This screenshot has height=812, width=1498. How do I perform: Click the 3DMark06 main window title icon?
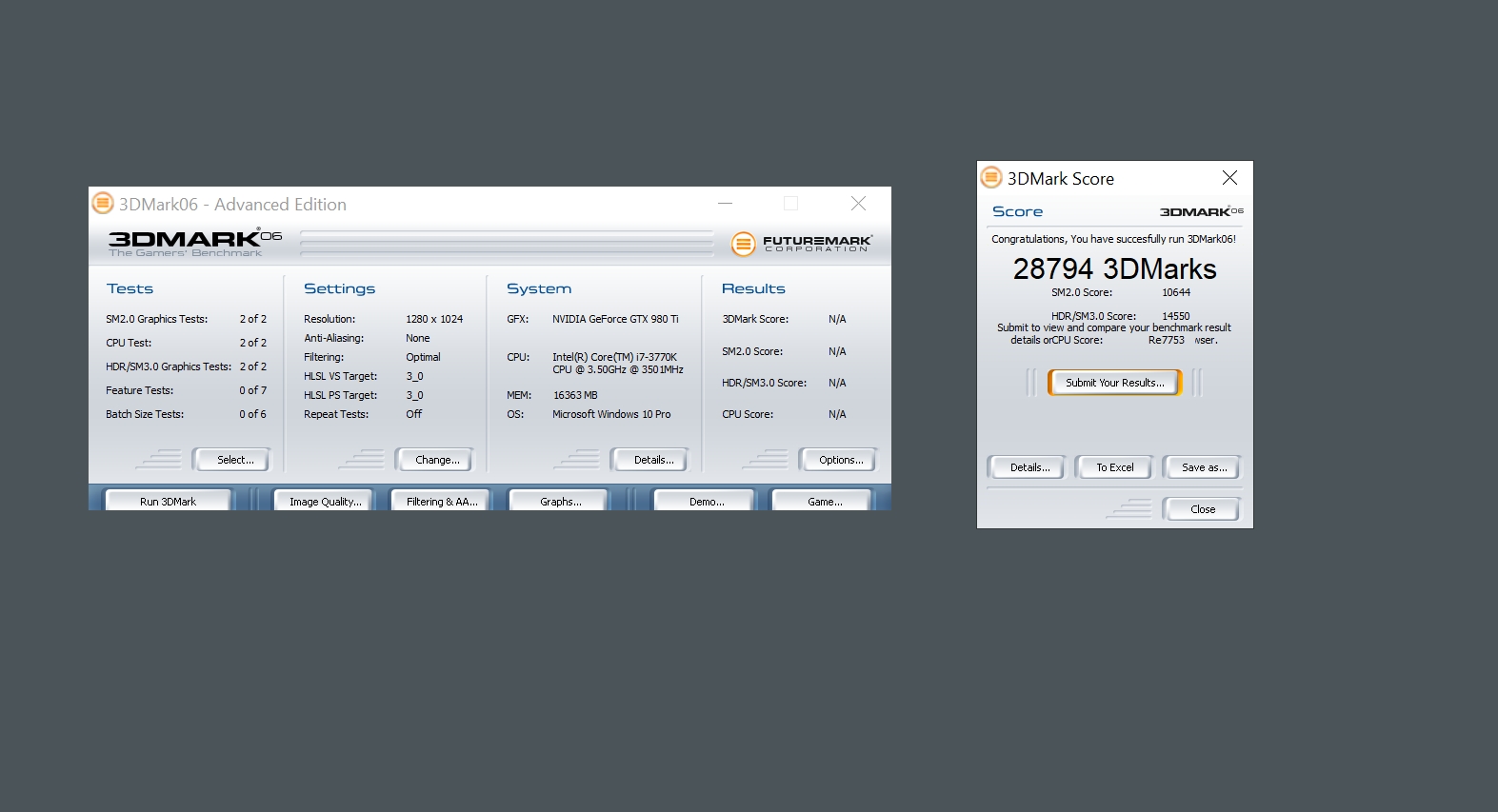pos(102,203)
